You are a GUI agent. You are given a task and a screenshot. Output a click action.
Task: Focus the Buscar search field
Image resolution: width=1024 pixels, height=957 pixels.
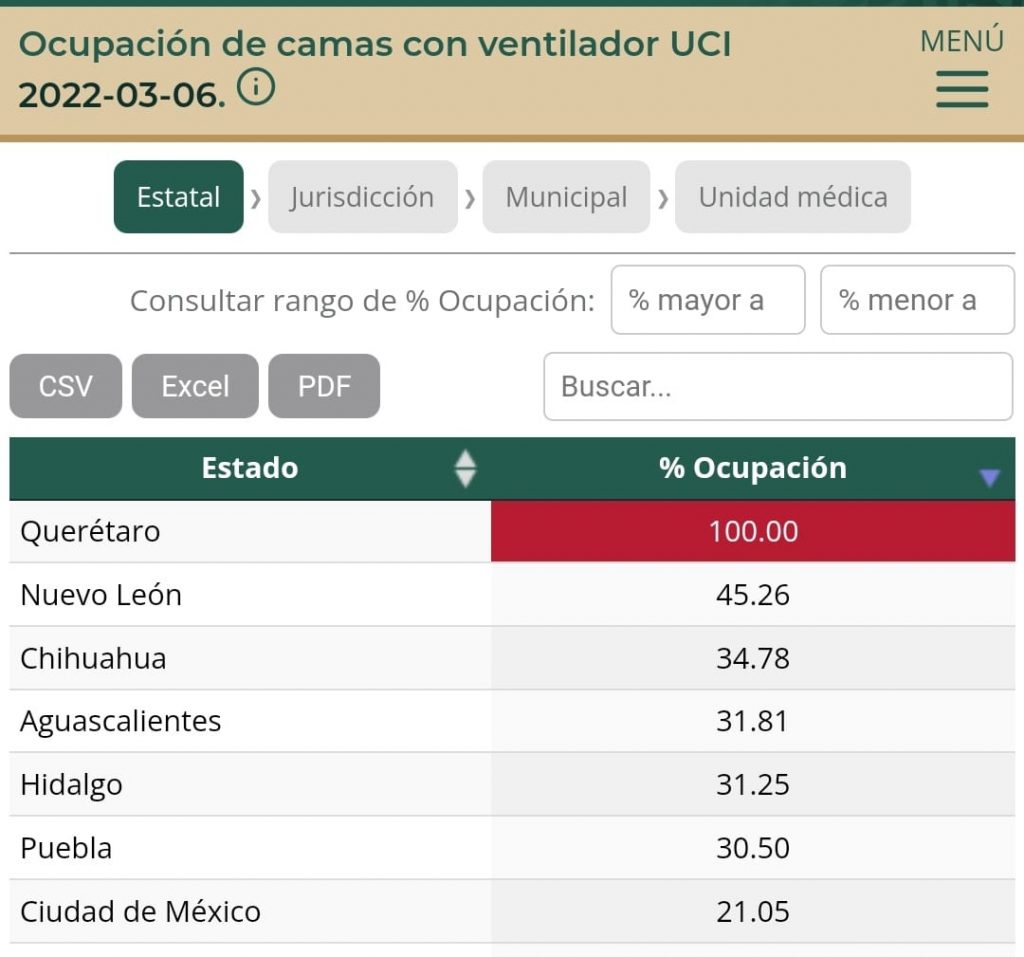coord(777,386)
